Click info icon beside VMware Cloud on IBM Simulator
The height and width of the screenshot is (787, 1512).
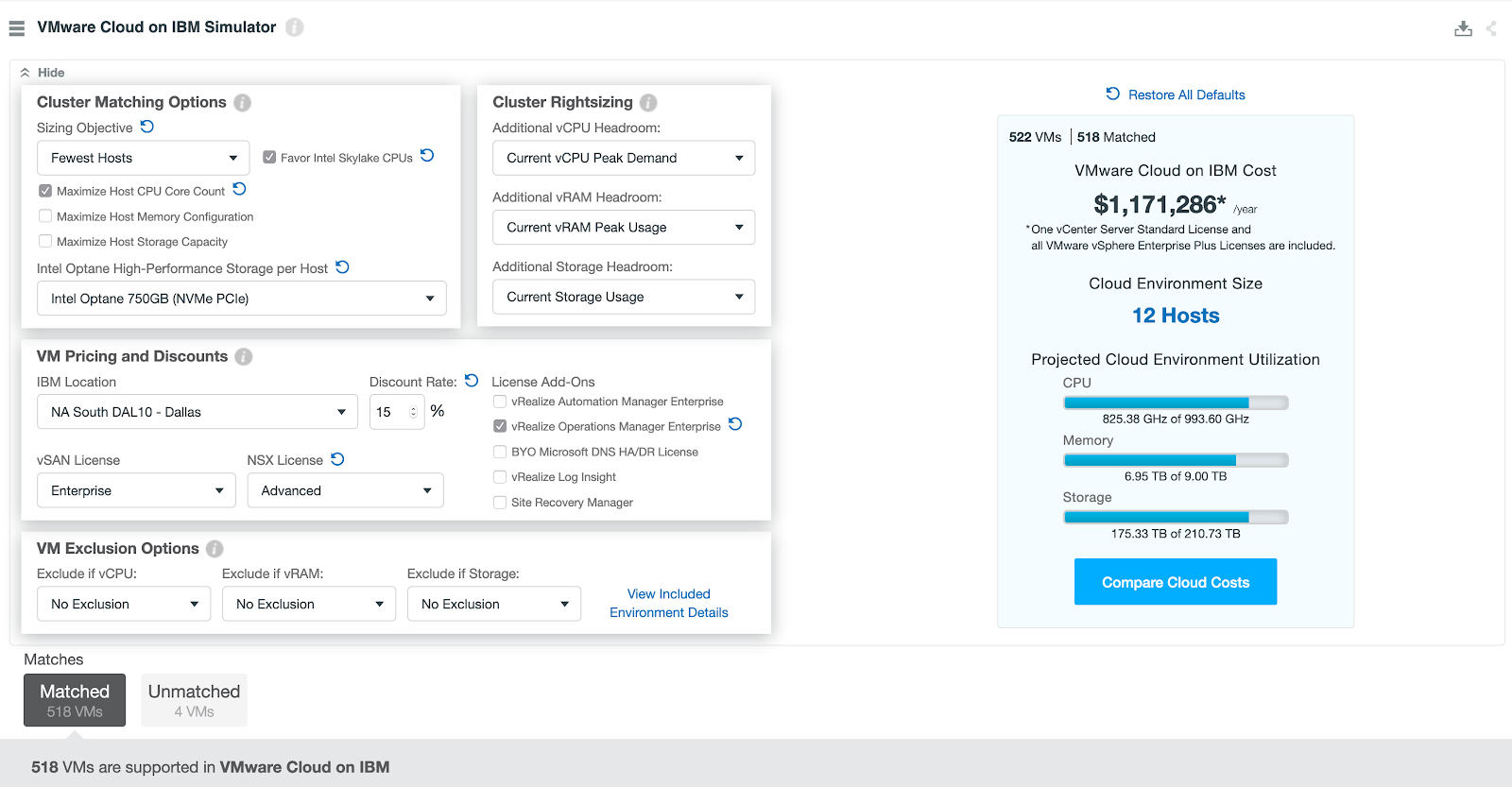[x=295, y=27]
